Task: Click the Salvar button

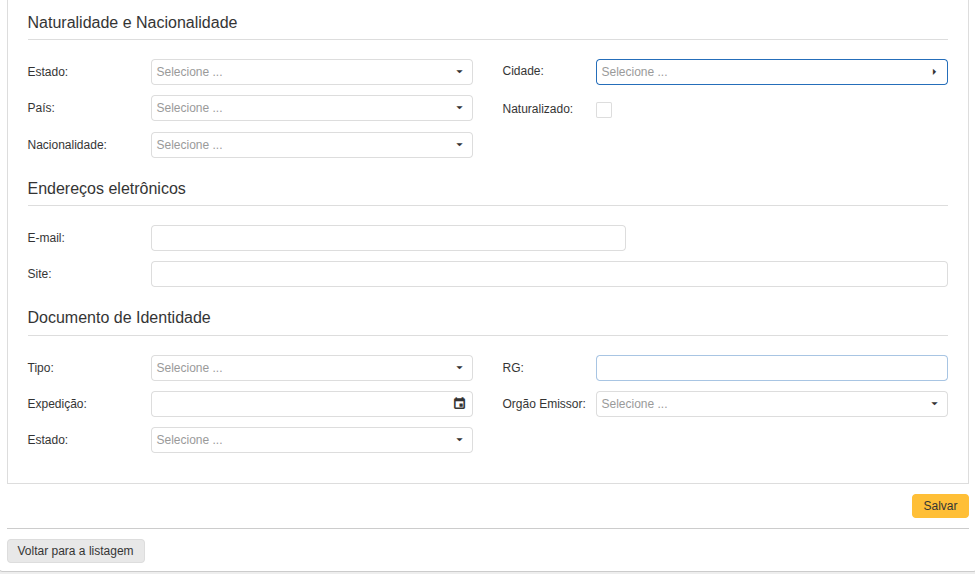Action: 939,506
